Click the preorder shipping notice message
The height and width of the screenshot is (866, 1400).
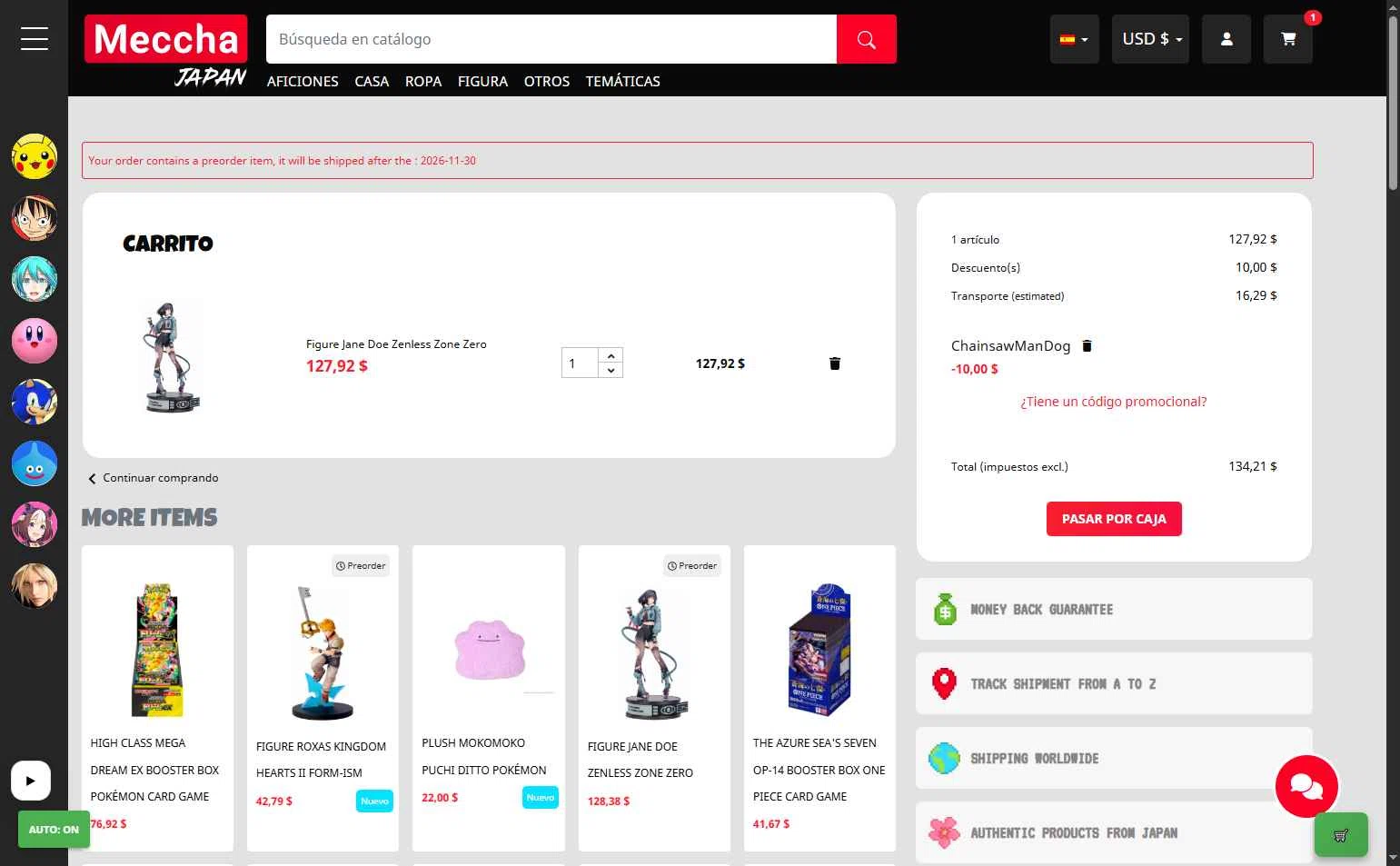pos(697,161)
